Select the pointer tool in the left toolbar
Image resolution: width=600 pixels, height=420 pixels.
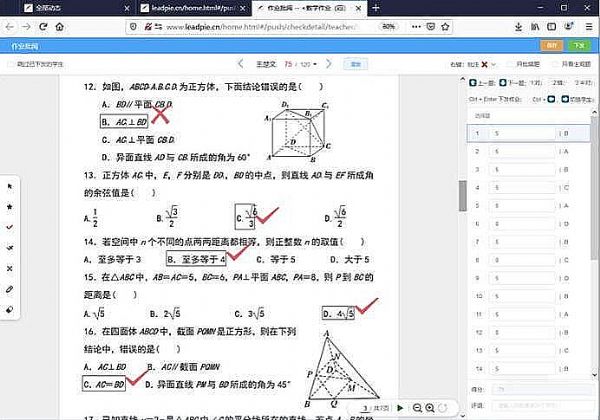[10, 186]
